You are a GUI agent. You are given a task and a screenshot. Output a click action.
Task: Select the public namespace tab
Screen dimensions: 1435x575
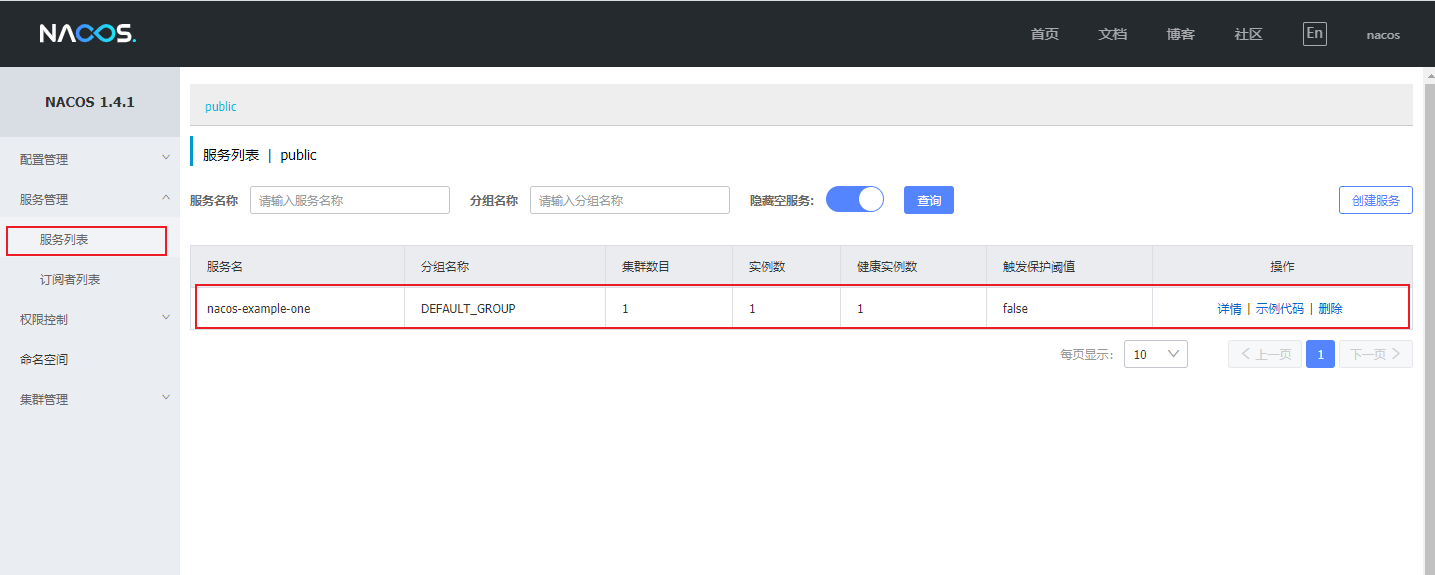pyautogui.click(x=221, y=106)
